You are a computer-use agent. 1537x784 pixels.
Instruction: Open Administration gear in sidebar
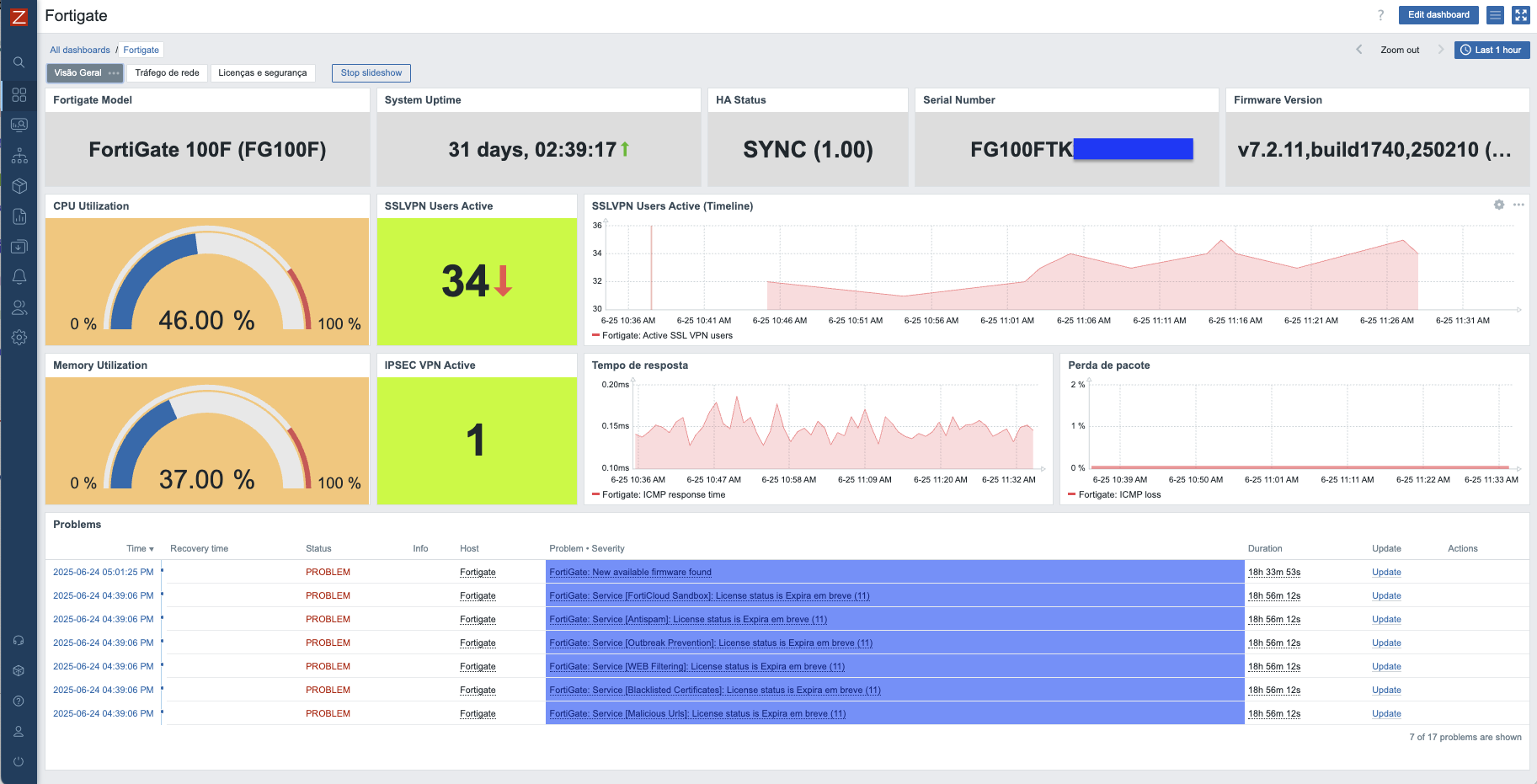[x=19, y=338]
